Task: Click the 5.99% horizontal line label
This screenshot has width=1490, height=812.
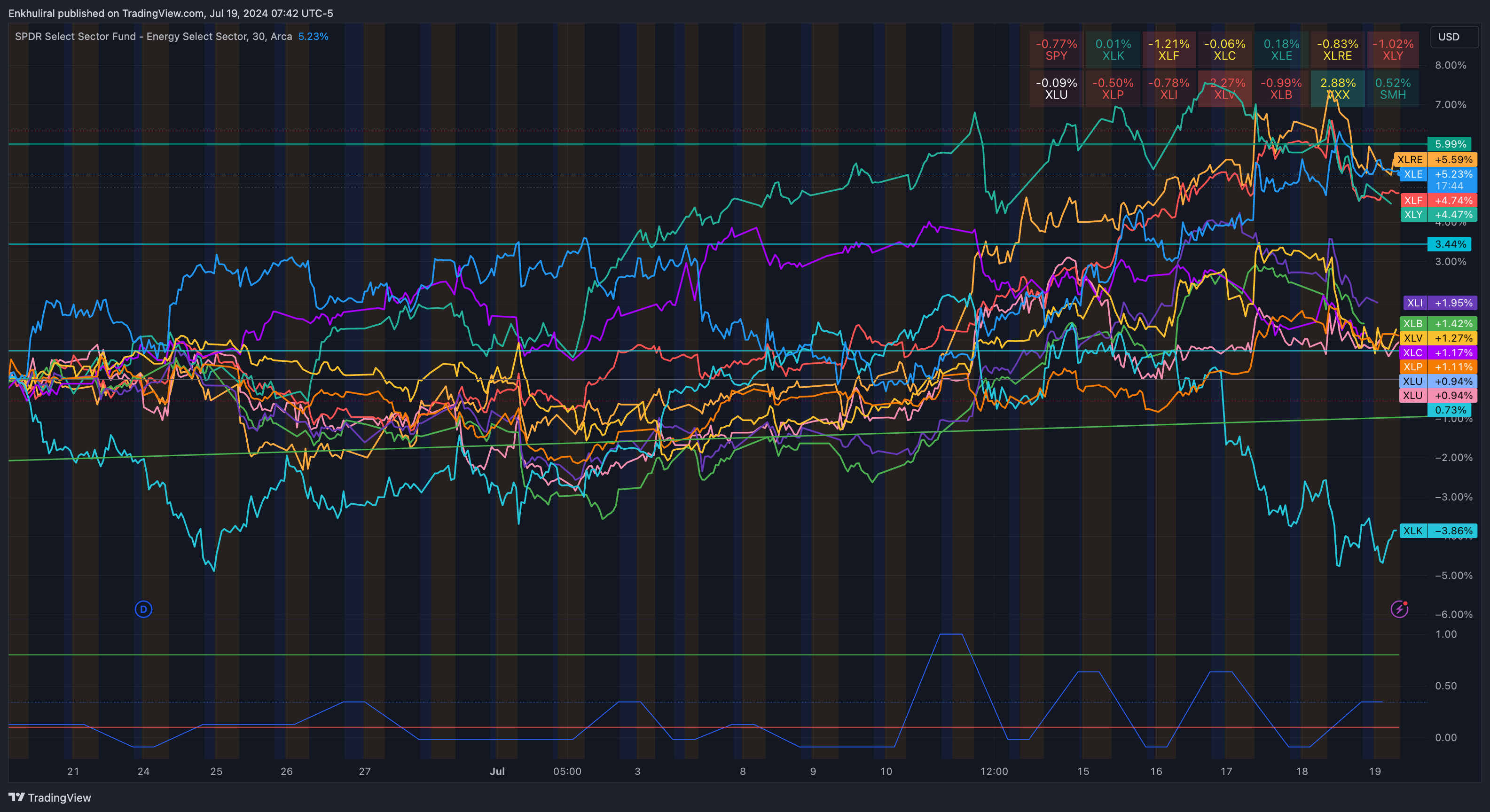Action: pos(1450,144)
